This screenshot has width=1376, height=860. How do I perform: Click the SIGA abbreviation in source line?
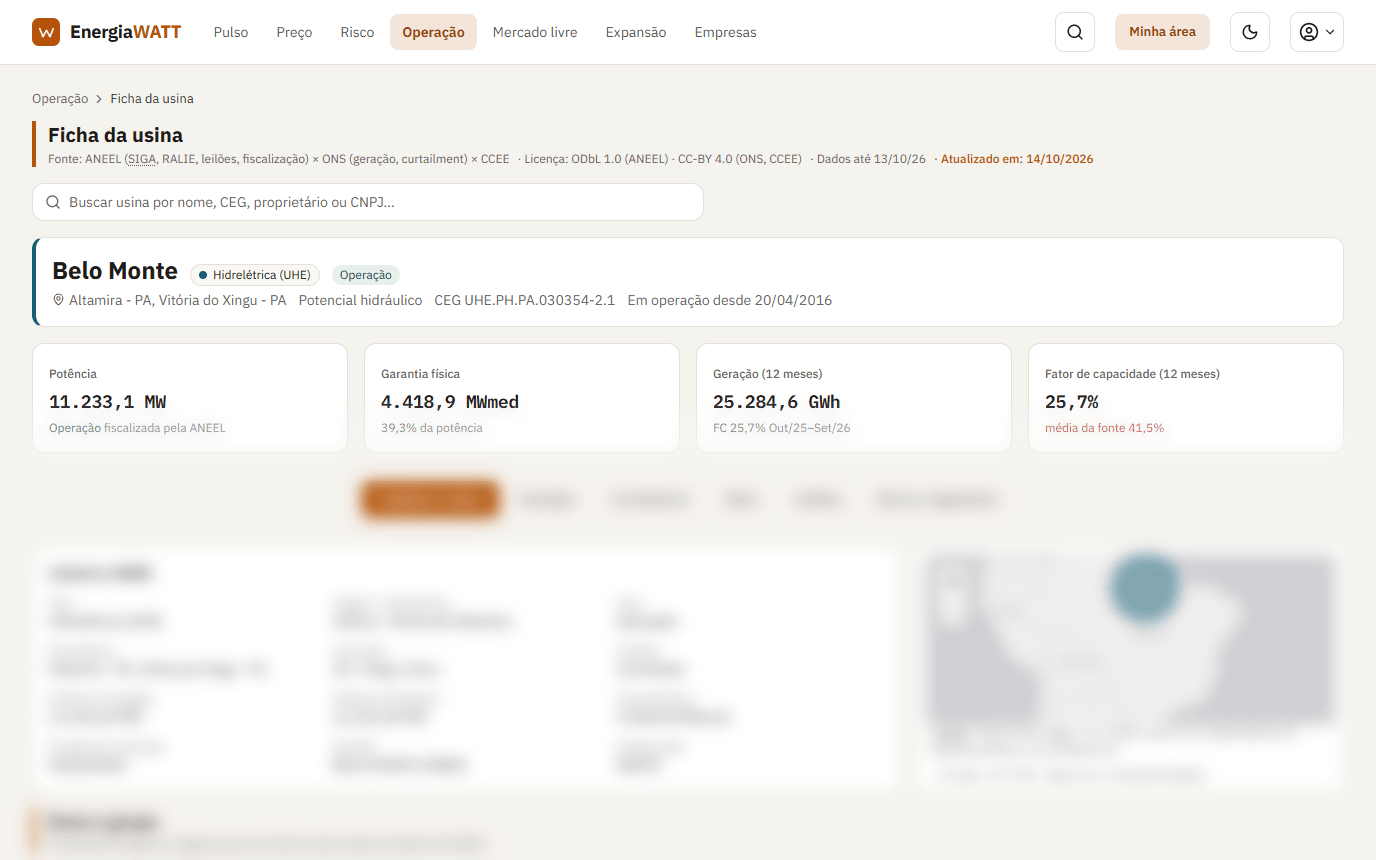tap(142, 159)
